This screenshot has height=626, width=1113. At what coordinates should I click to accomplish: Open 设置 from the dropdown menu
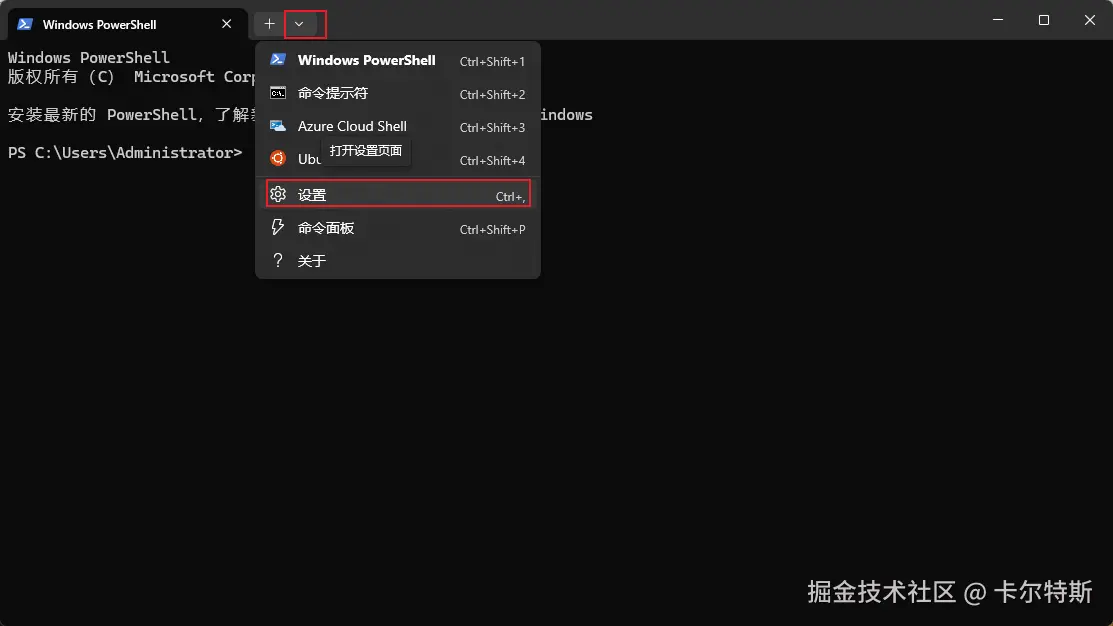click(398, 194)
